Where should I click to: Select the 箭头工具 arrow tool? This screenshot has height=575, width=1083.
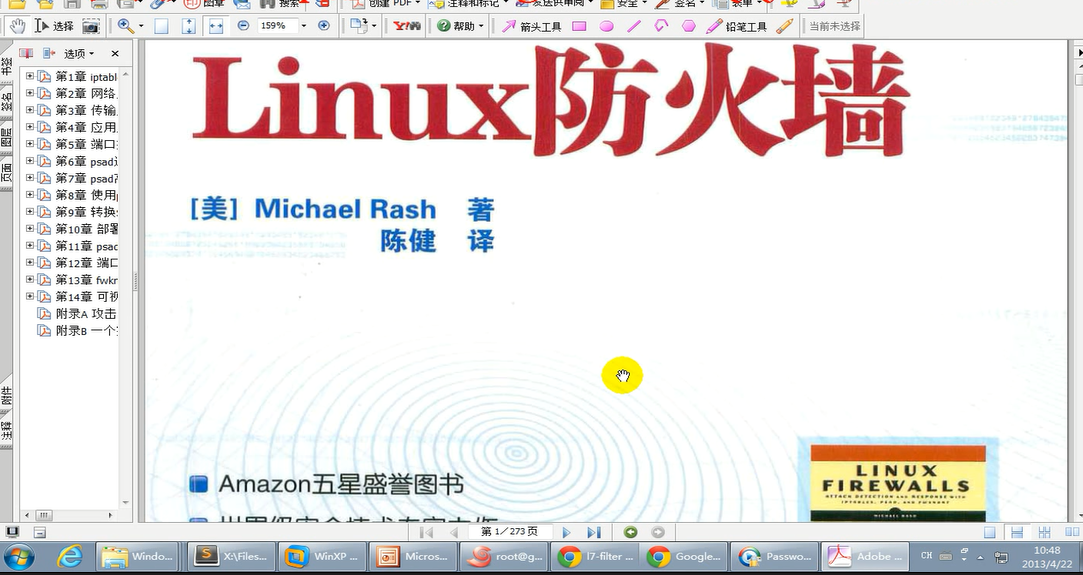(531, 26)
